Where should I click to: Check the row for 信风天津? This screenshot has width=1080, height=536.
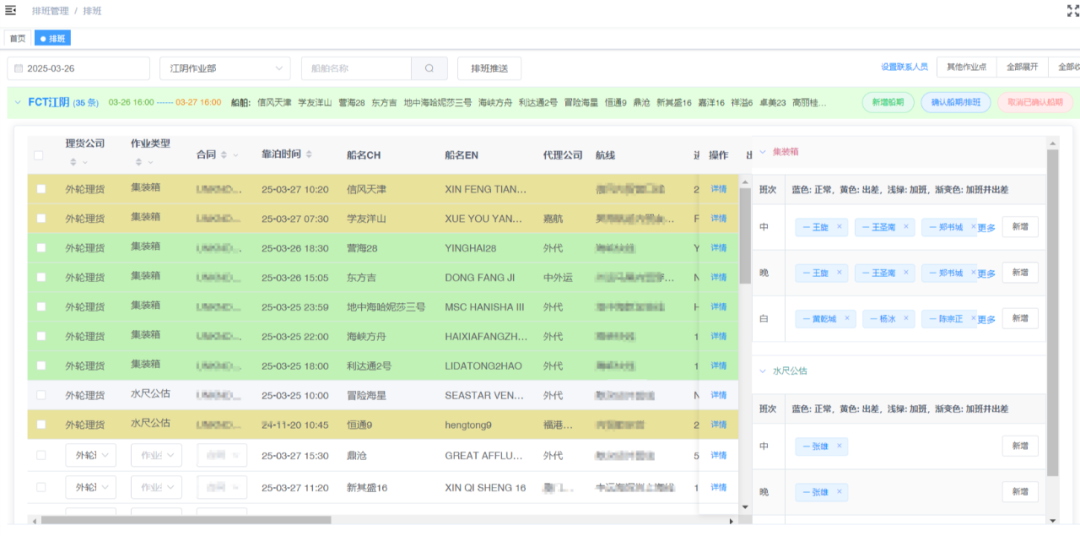coord(41,189)
